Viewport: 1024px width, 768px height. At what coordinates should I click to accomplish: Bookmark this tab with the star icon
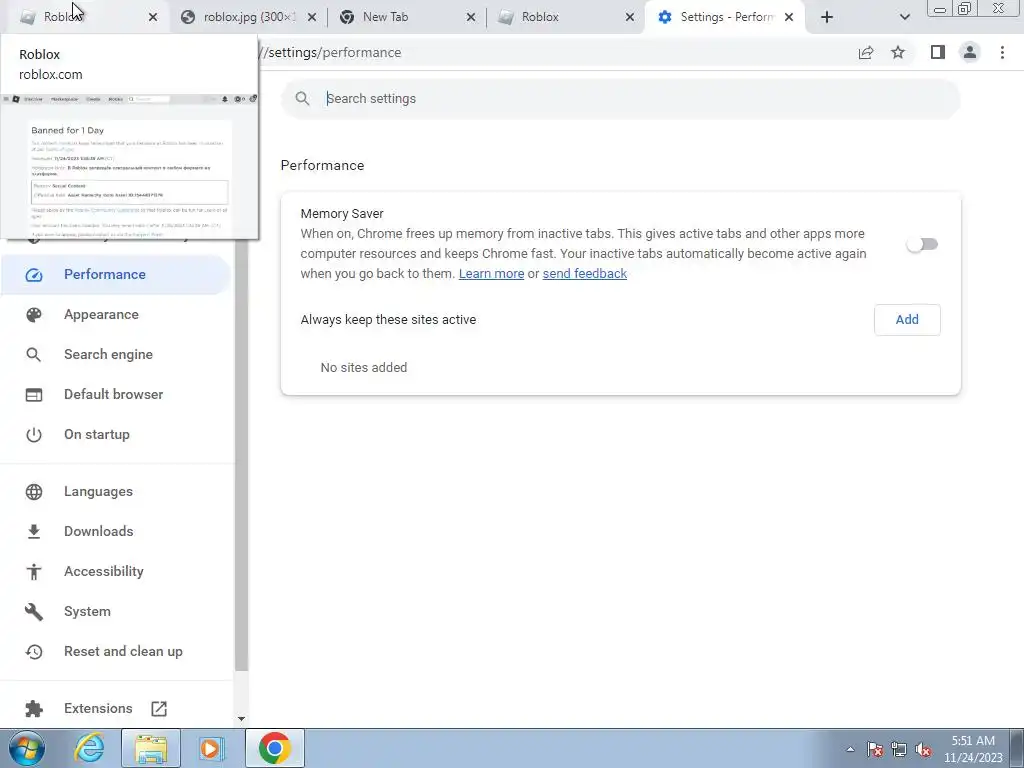coord(898,52)
